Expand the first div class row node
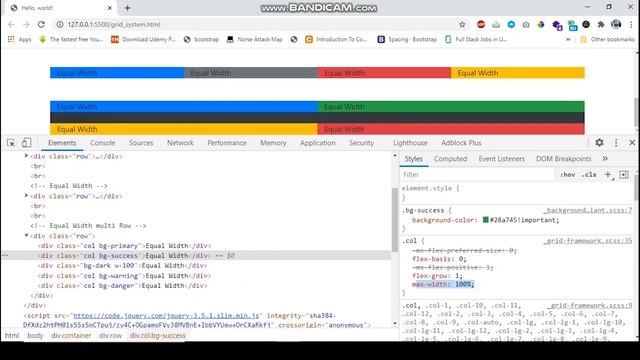The width and height of the screenshot is (640, 360). [x=27, y=156]
